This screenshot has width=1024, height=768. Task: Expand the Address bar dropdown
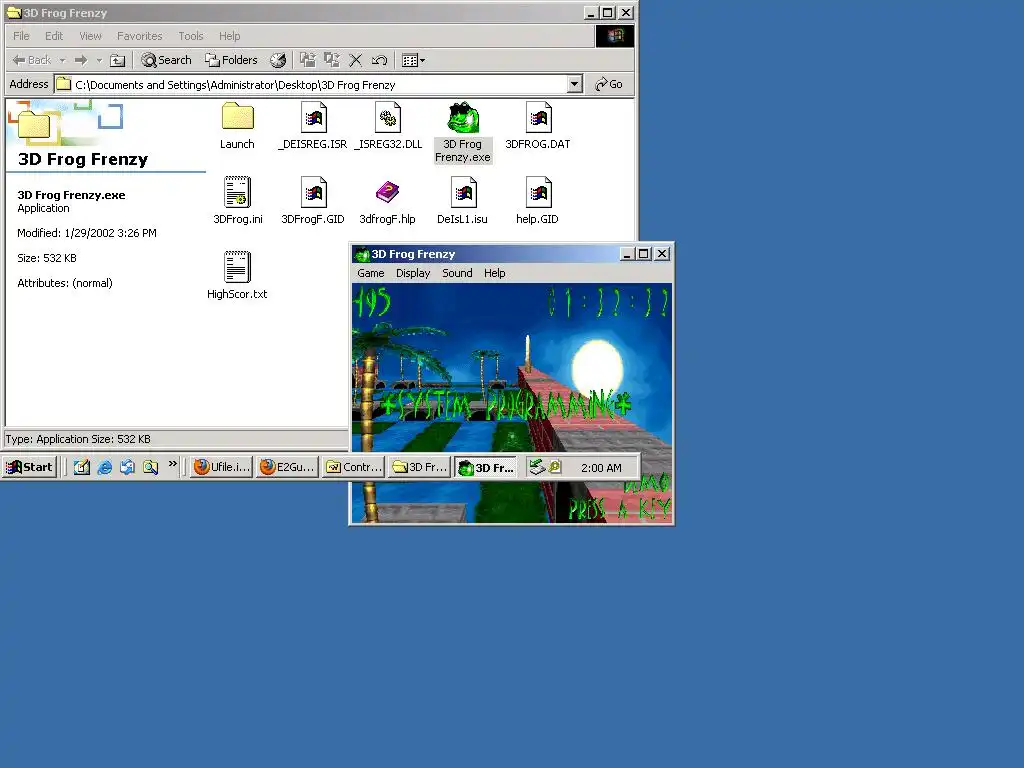575,84
